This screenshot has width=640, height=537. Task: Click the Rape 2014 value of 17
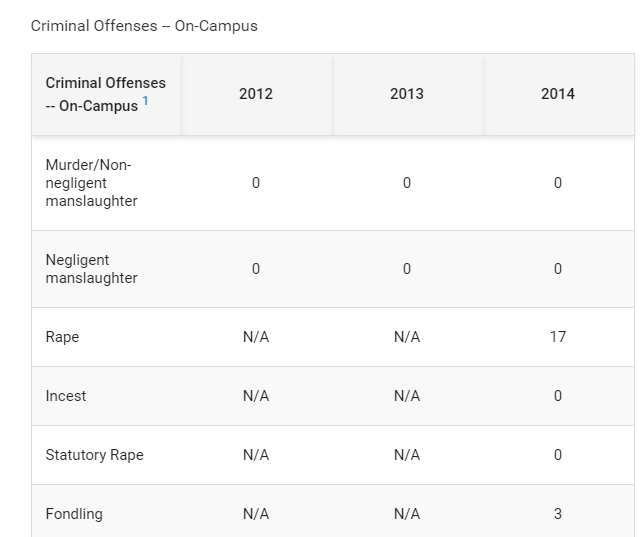[x=558, y=337]
